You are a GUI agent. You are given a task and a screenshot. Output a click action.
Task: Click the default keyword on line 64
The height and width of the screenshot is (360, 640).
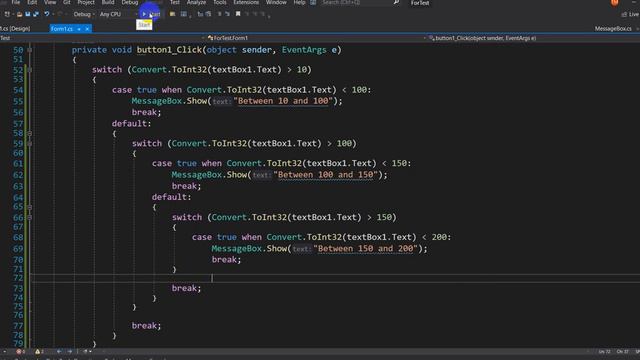point(169,197)
